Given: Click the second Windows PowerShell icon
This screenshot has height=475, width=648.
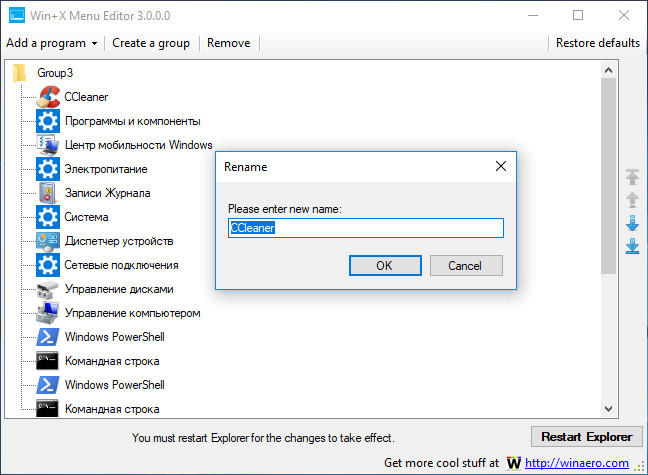Looking at the screenshot, I should [x=48, y=385].
